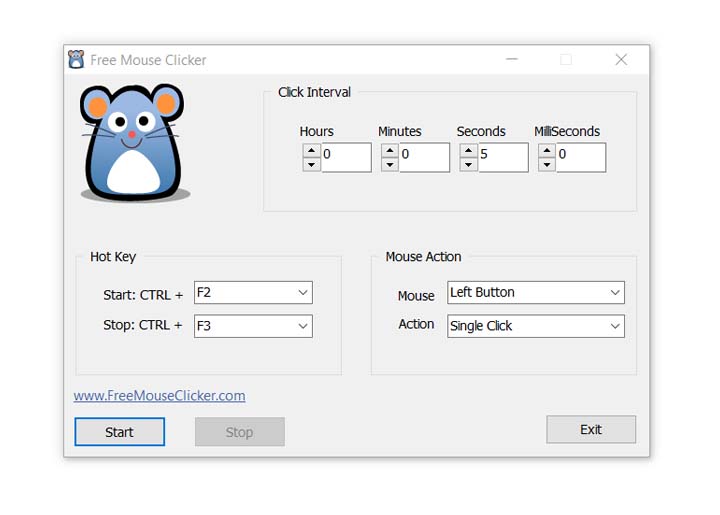
Task: Click the 'Start: CTRL +' label
Action: [143, 295]
